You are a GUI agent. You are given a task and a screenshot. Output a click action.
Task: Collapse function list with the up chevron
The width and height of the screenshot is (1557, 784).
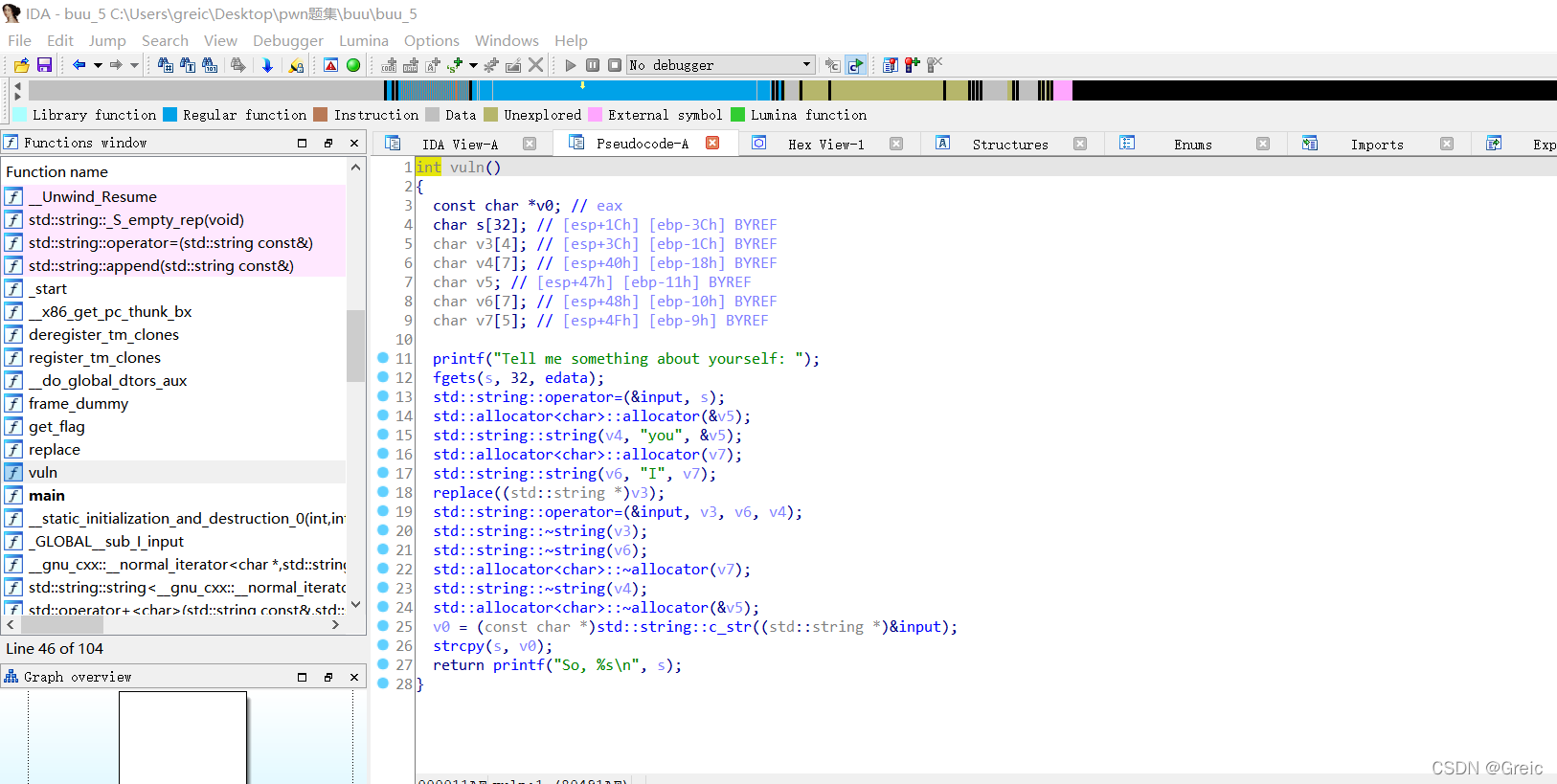click(x=355, y=168)
